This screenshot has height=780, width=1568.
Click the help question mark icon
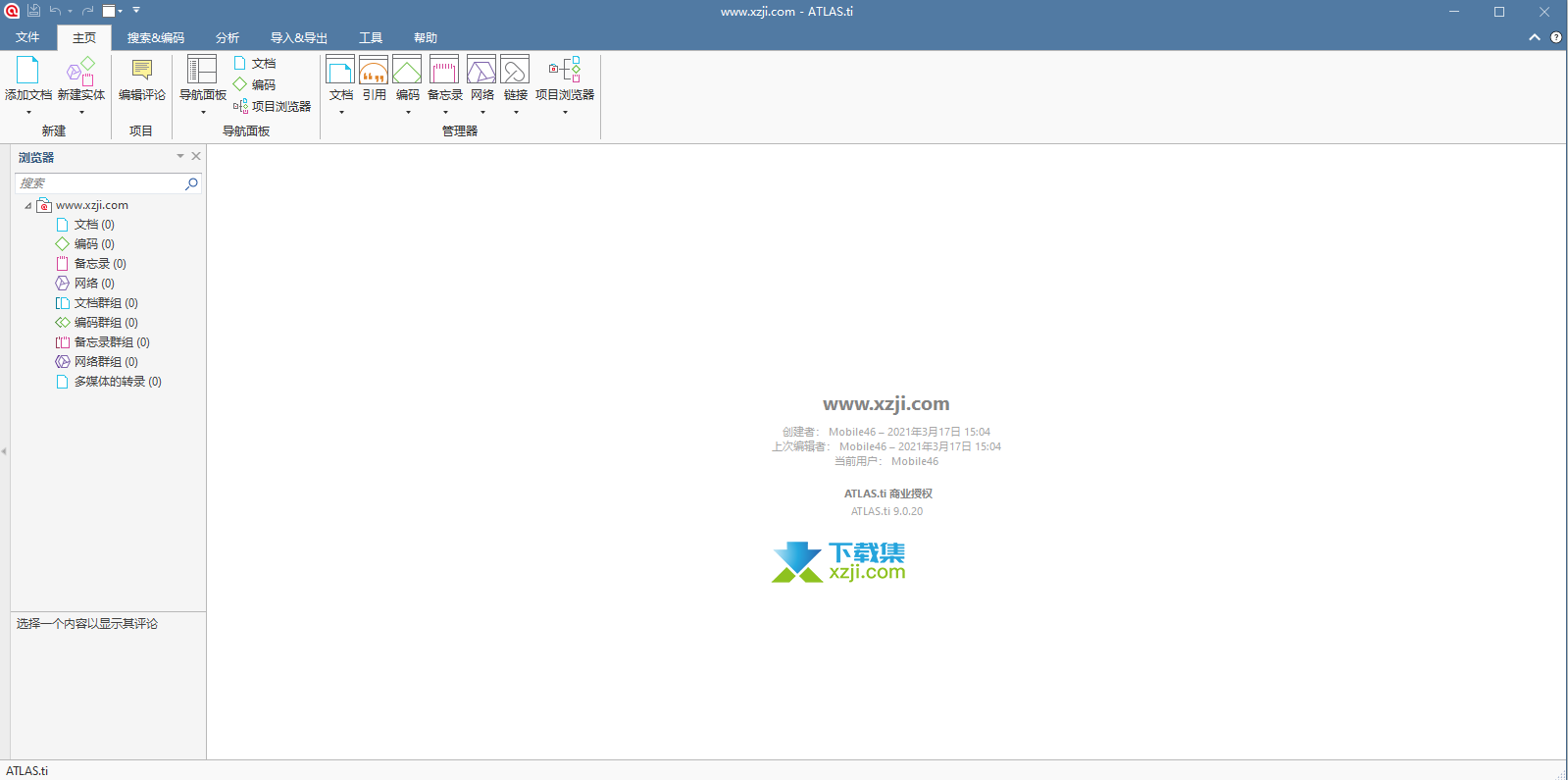[1555, 37]
